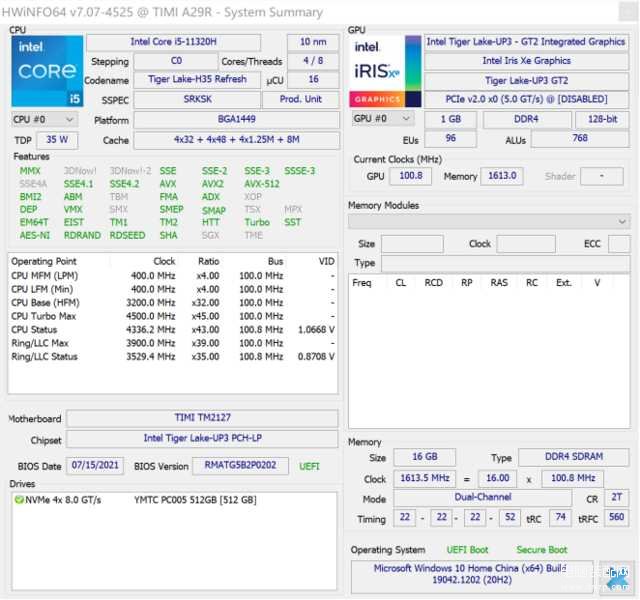Select the Ring/LLC Status row

pyautogui.click(x=173, y=357)
